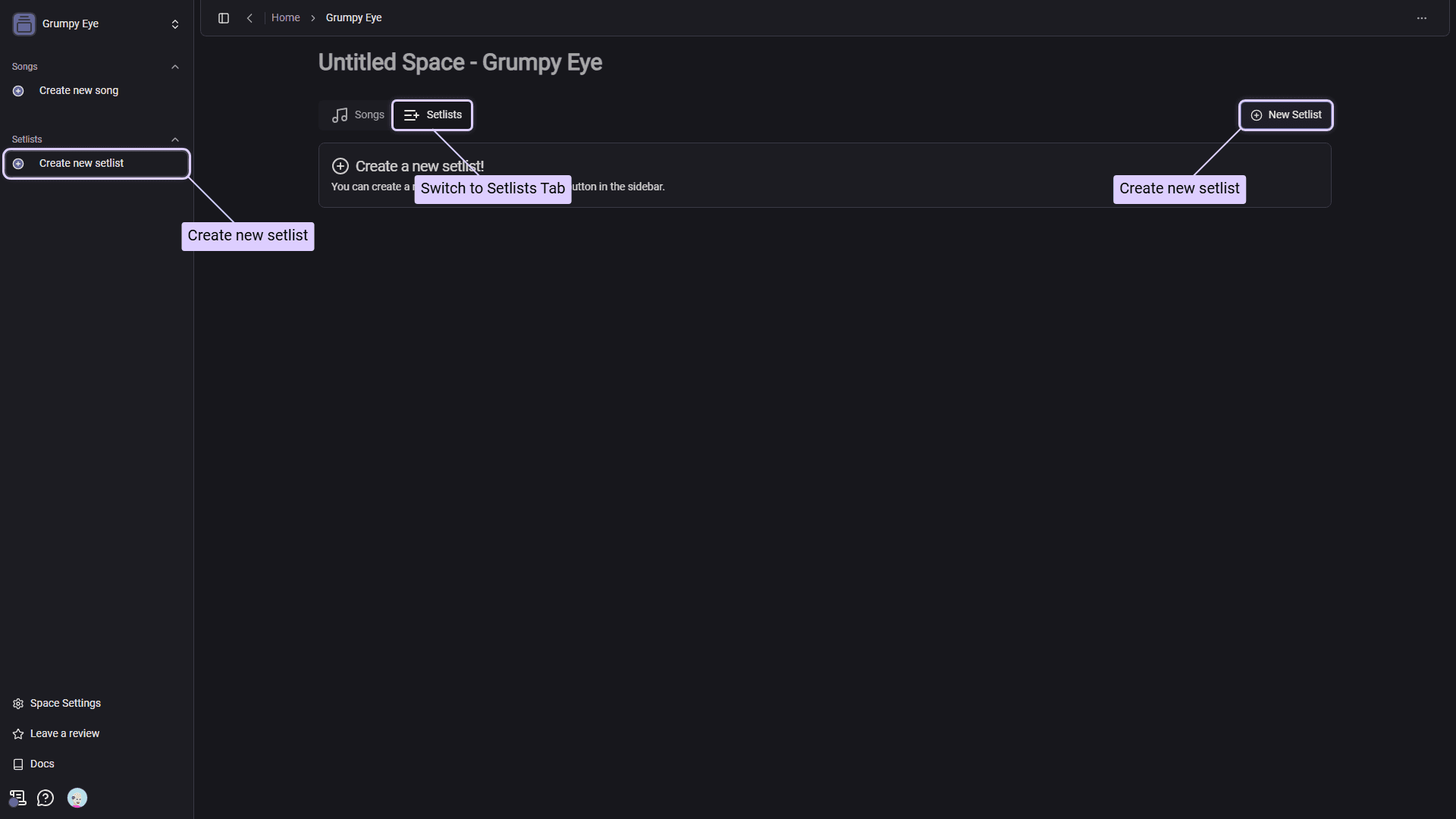Image resolution: width=1456 pixels, height=819 pixels.
Task: Click the New Setlist button
Action: click(x=1286, y=115)
